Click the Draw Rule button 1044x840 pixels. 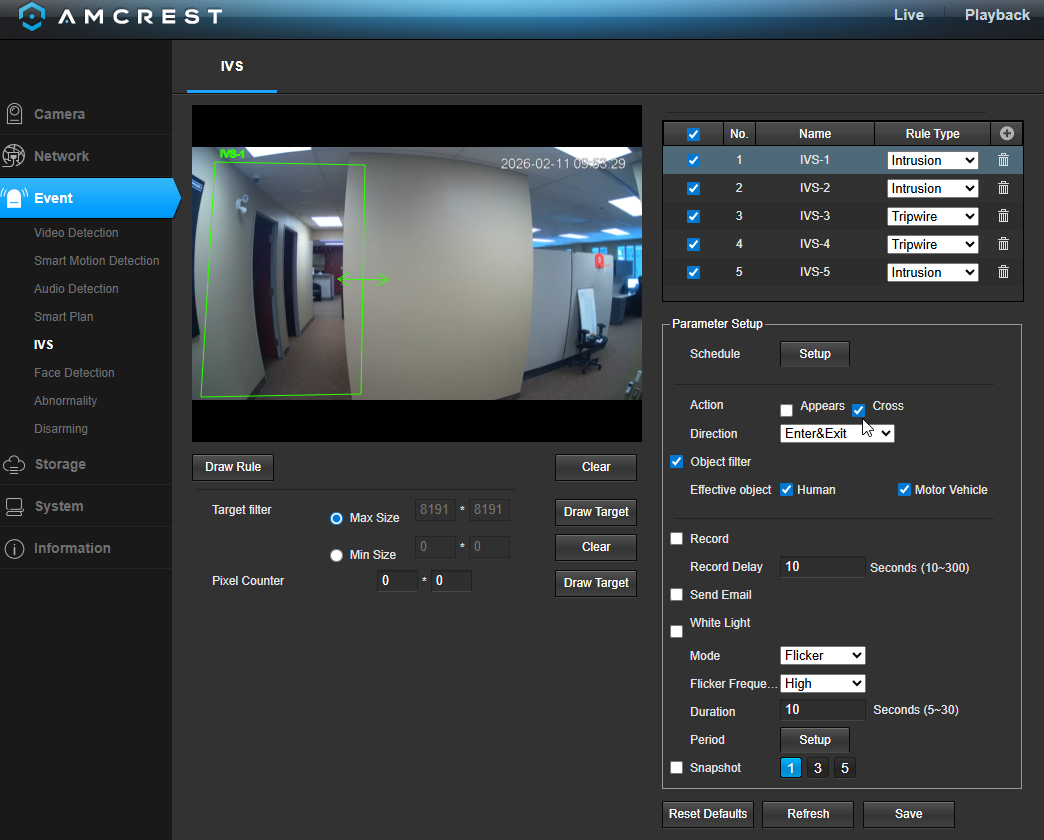coord(233,467)
